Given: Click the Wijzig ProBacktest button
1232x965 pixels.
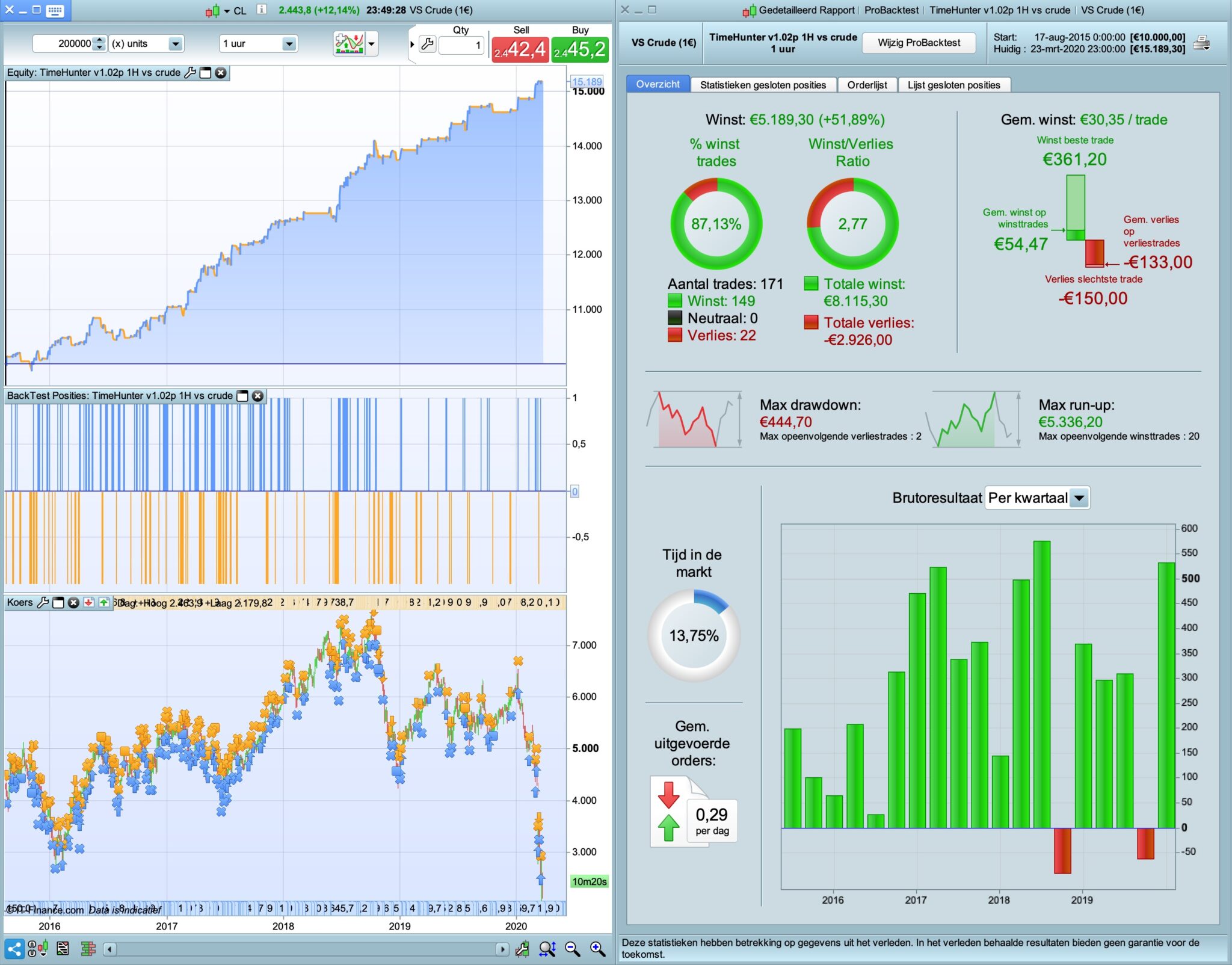Looking at the screenshot, I should 919,43.
